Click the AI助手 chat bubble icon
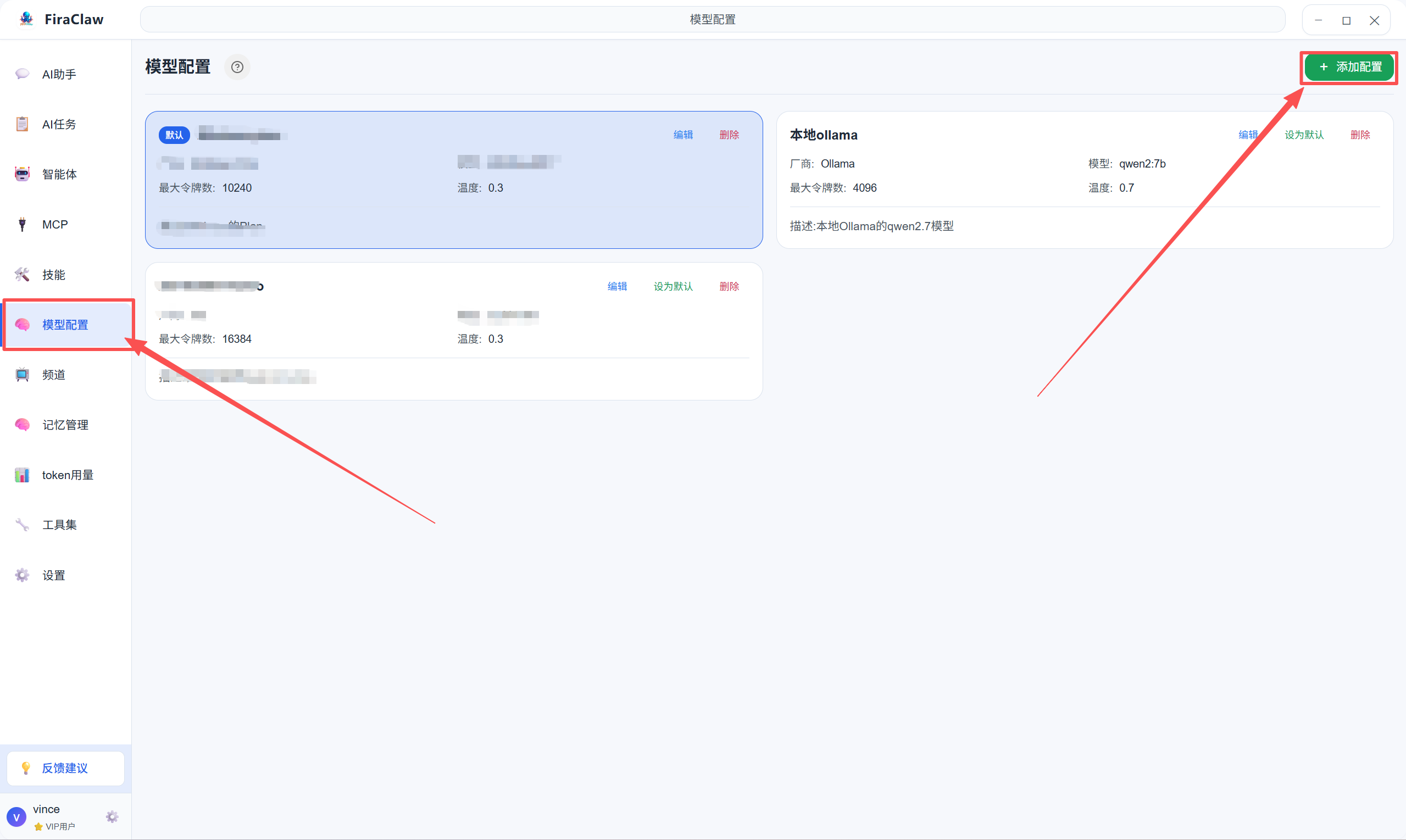The image size is (1406, 840). [22, 74]
